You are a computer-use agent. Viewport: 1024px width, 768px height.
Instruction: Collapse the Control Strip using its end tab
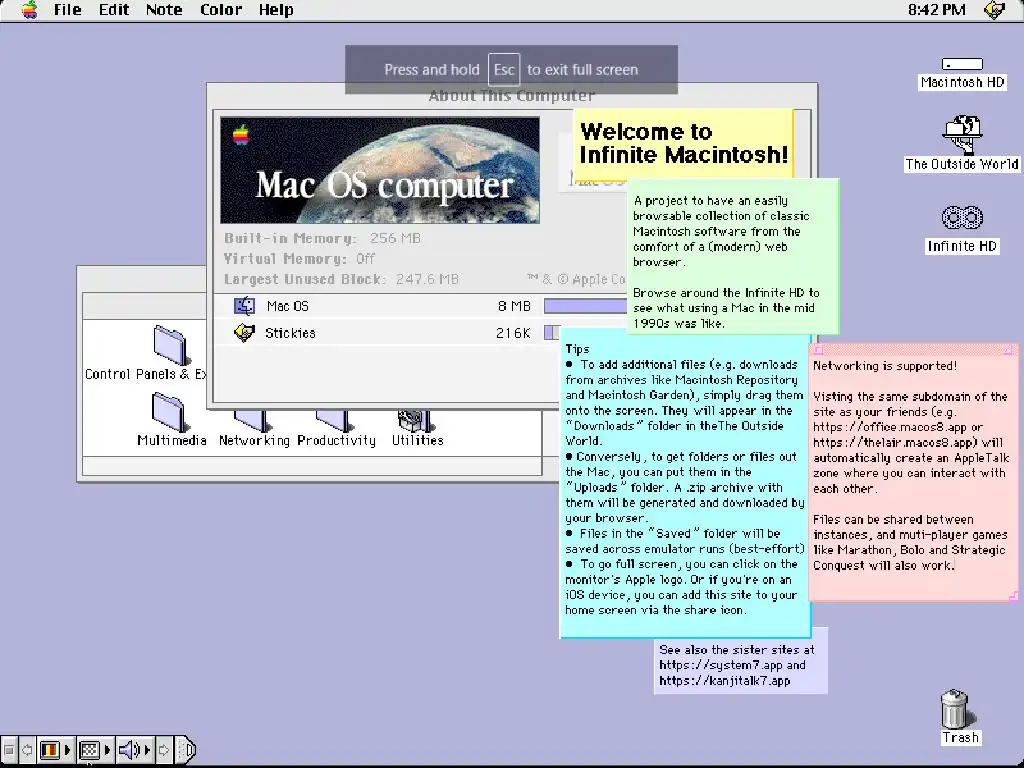pyautogui.click(x=186, y=750)
